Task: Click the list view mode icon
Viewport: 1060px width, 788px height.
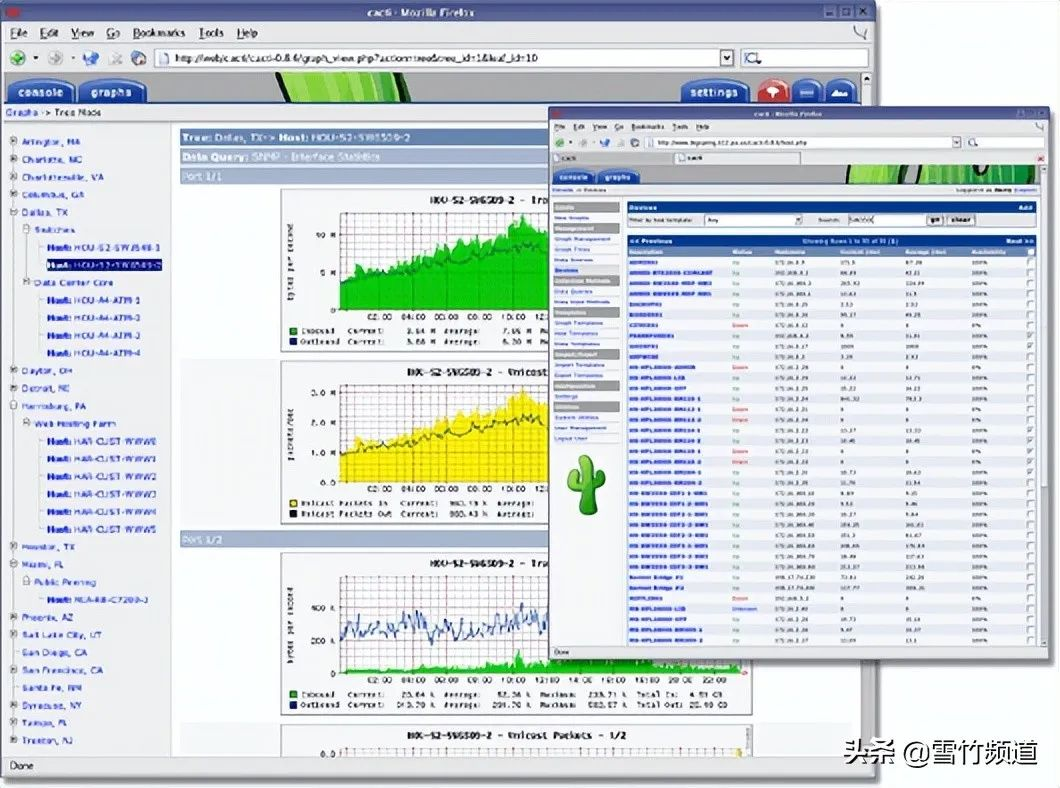Action: tap(807, 92)
